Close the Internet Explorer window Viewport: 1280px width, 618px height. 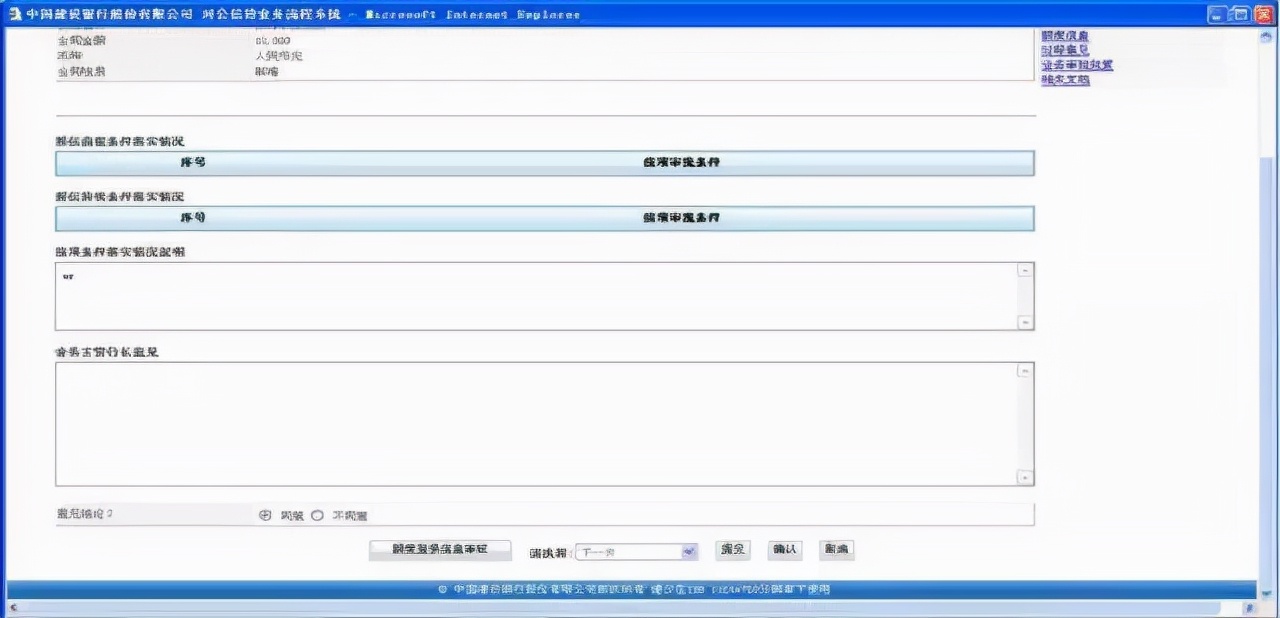(1263, 14)
